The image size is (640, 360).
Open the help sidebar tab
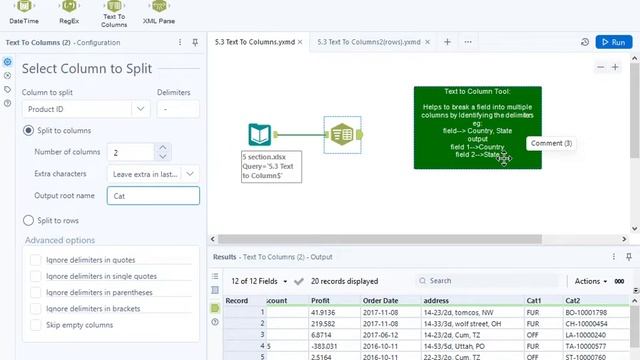[7, 103]
